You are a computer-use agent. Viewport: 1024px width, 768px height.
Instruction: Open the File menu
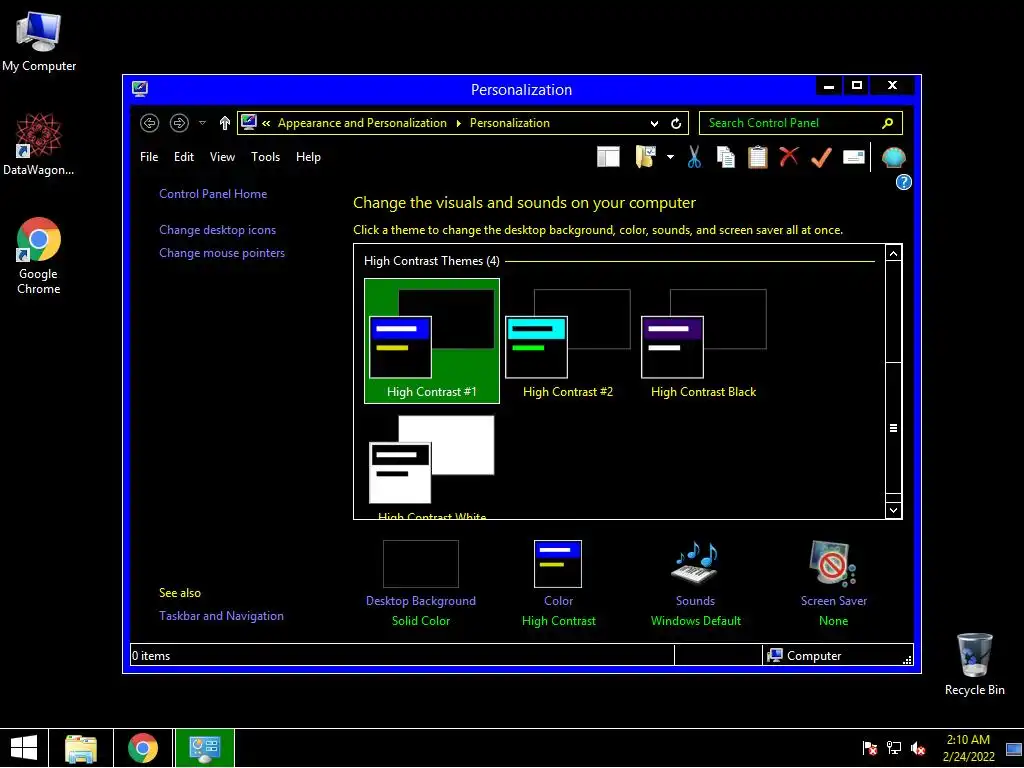pos(149,157)
